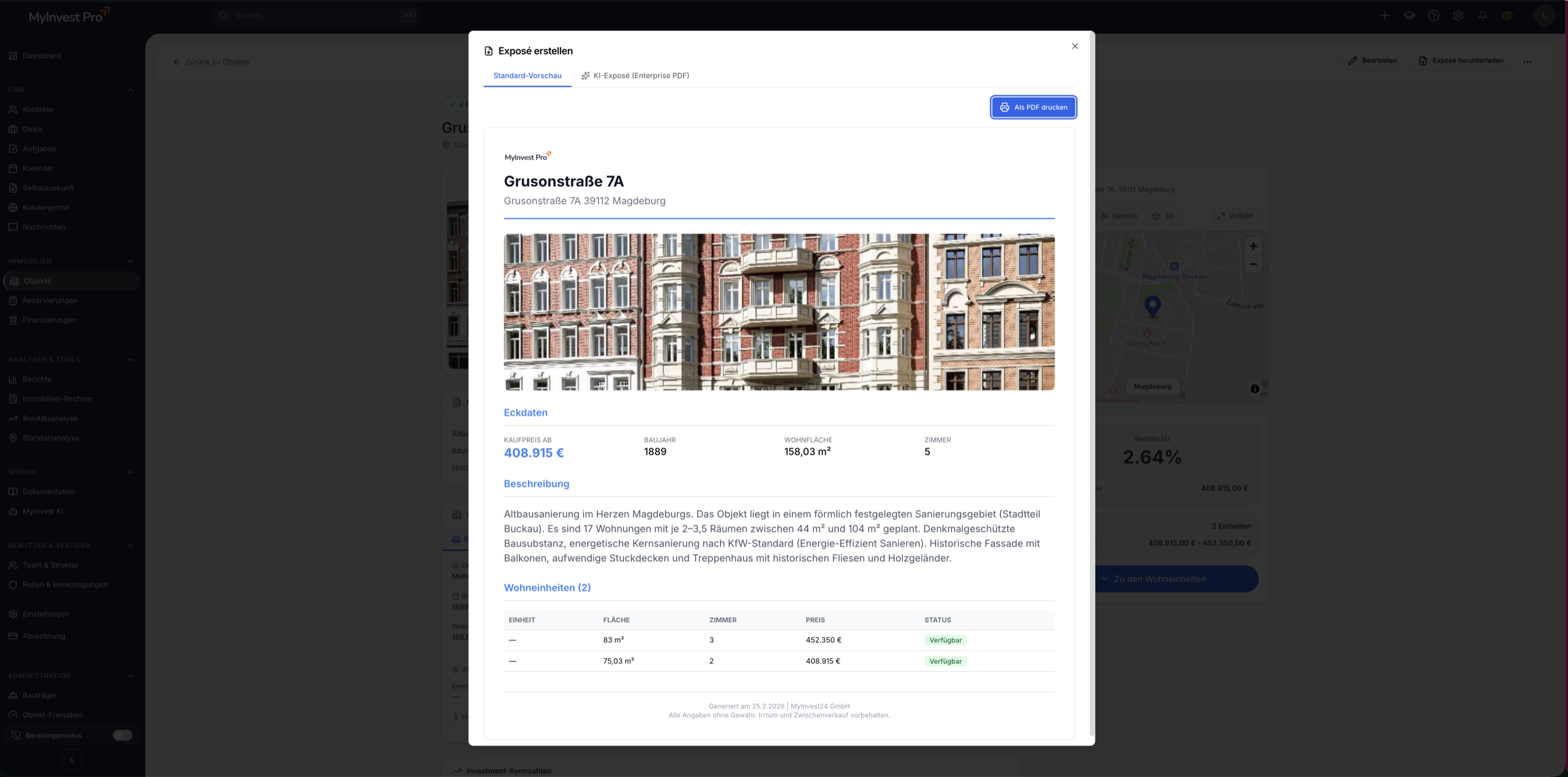Click the plus icon in top bar
Image resolution: width=1568 pixels, height=777 pixels.
point(1384,16)
